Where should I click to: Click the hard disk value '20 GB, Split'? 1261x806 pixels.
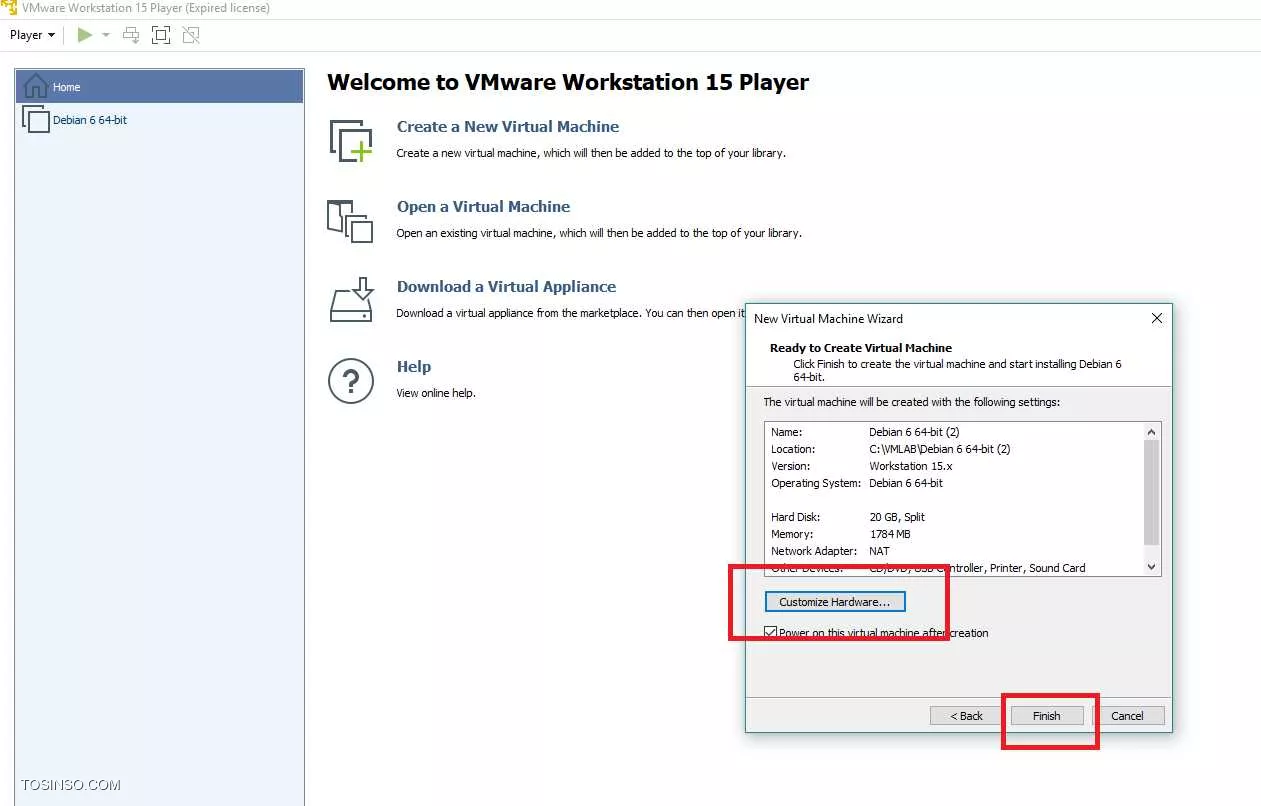(897, 517)
